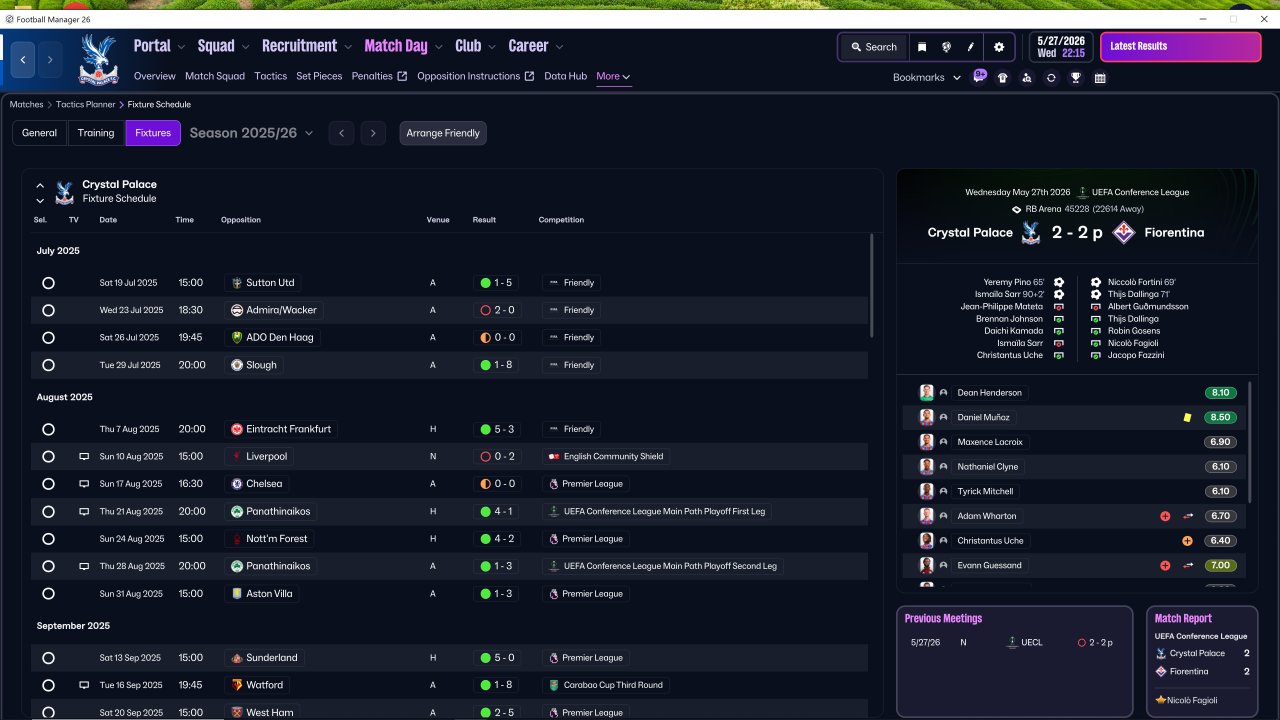Open the Overview submenu item
This screenshot has height=720, width=1280.
[155, 76]
